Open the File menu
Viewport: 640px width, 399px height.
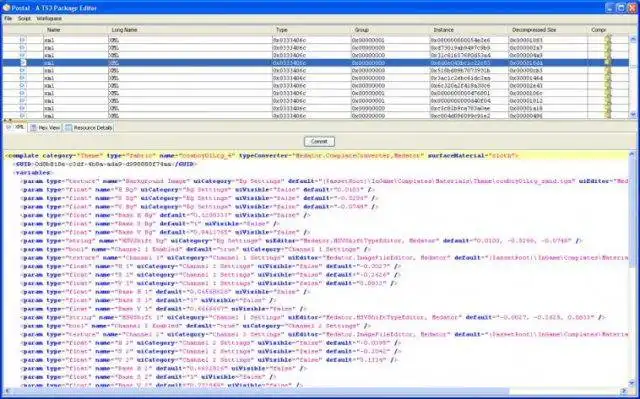(8, 18)
